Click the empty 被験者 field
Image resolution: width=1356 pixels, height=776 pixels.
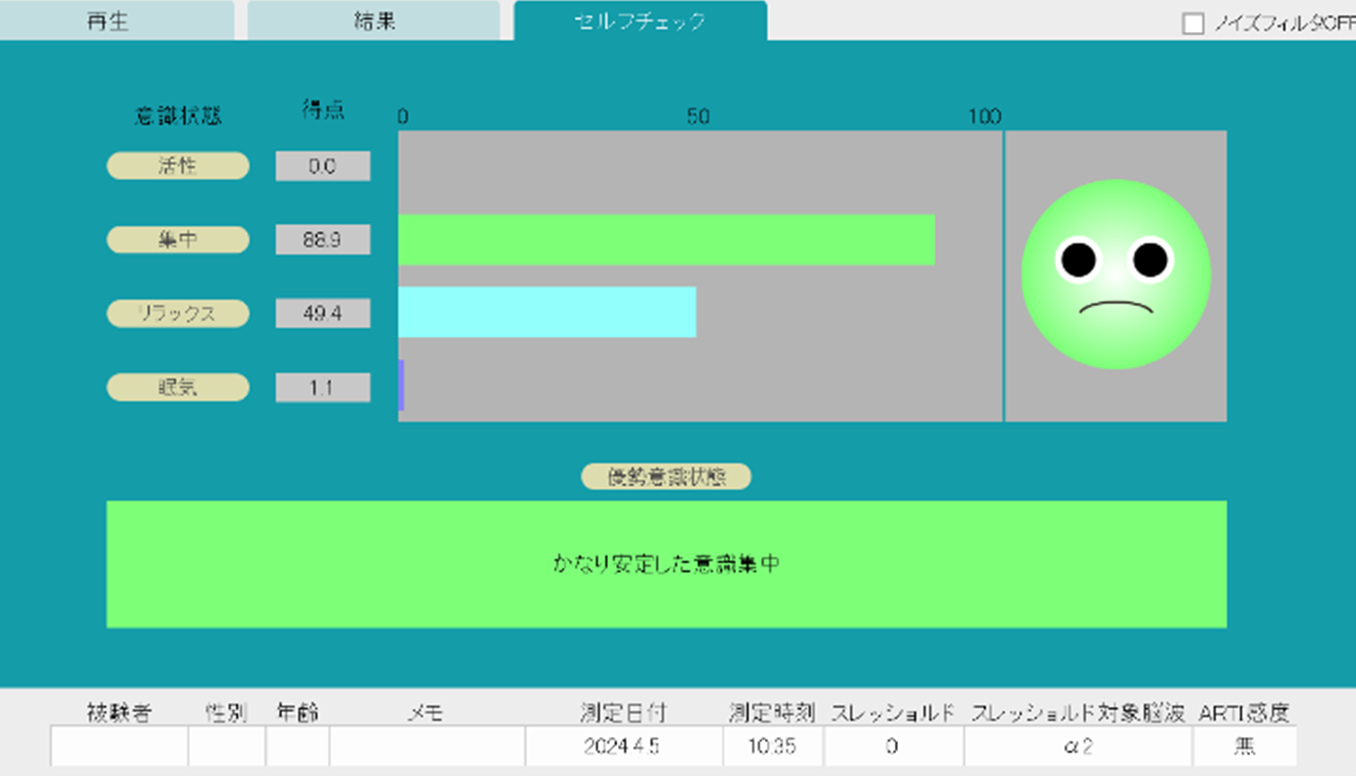pos(119,746)
